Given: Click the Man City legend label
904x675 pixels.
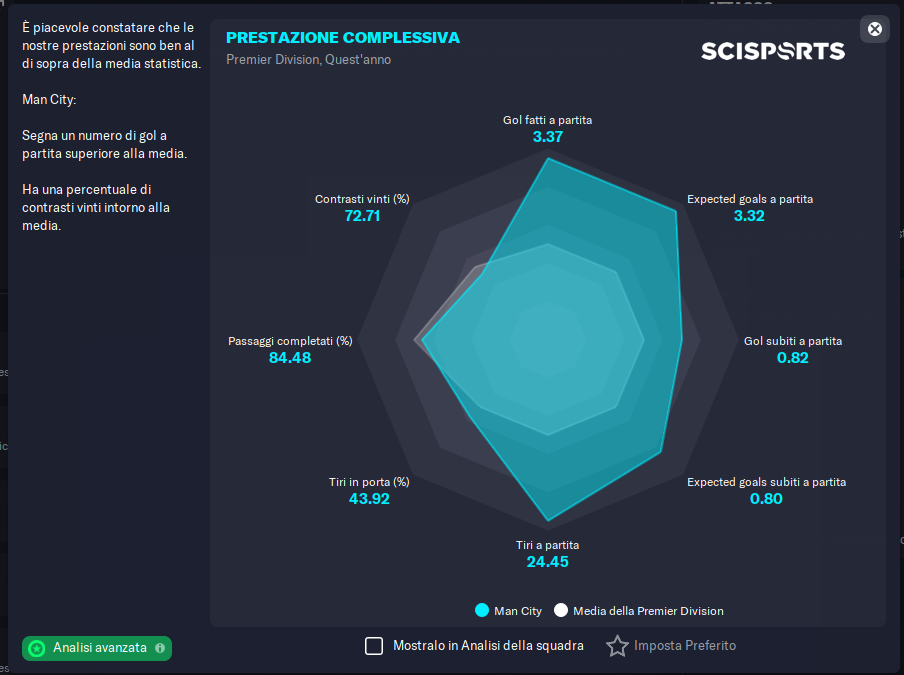Looking at the screenshot, I should pyautogui.click(x=518, y=611).
